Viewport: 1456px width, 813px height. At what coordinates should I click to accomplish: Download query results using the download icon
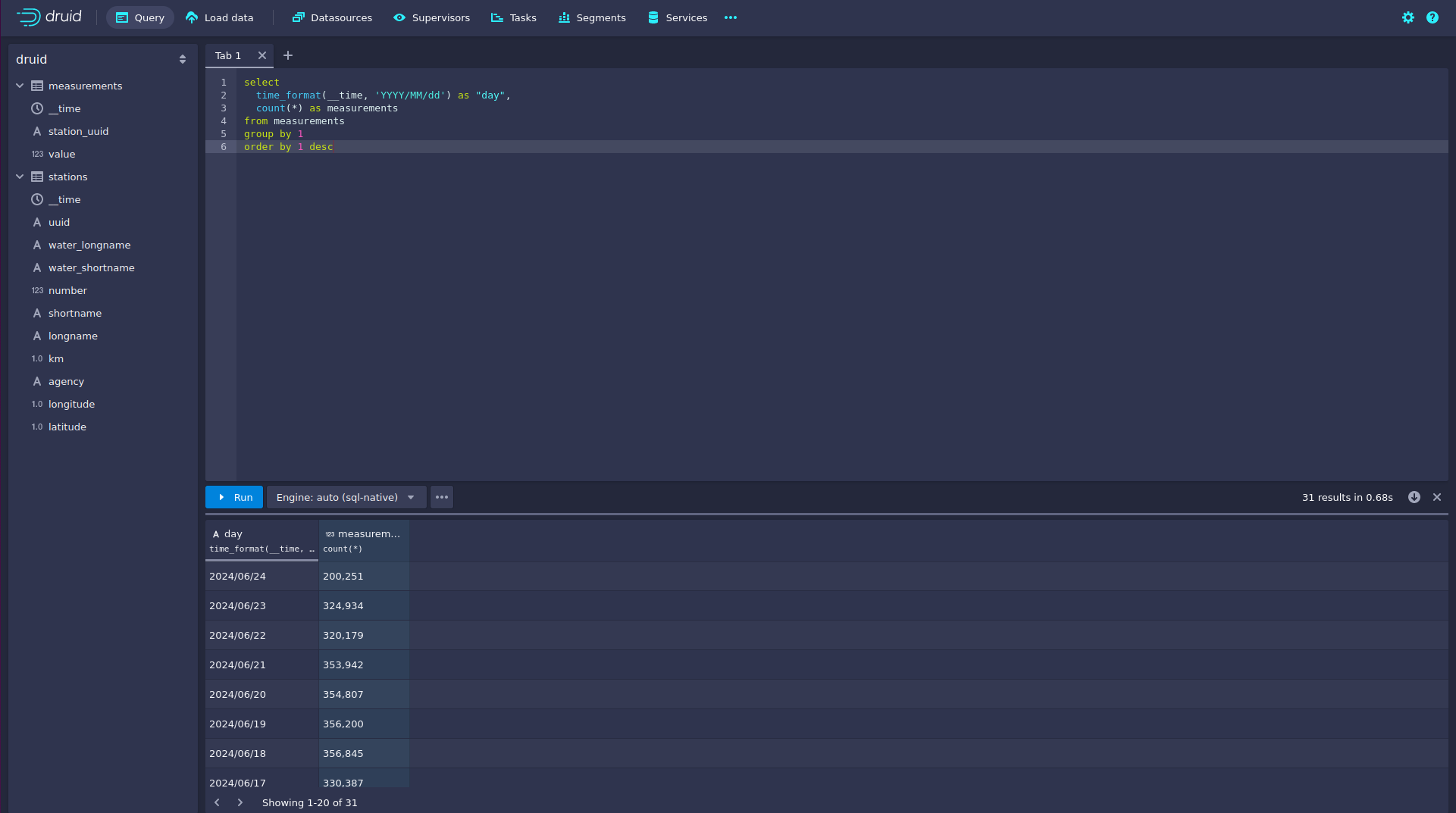click(1414, 497)
